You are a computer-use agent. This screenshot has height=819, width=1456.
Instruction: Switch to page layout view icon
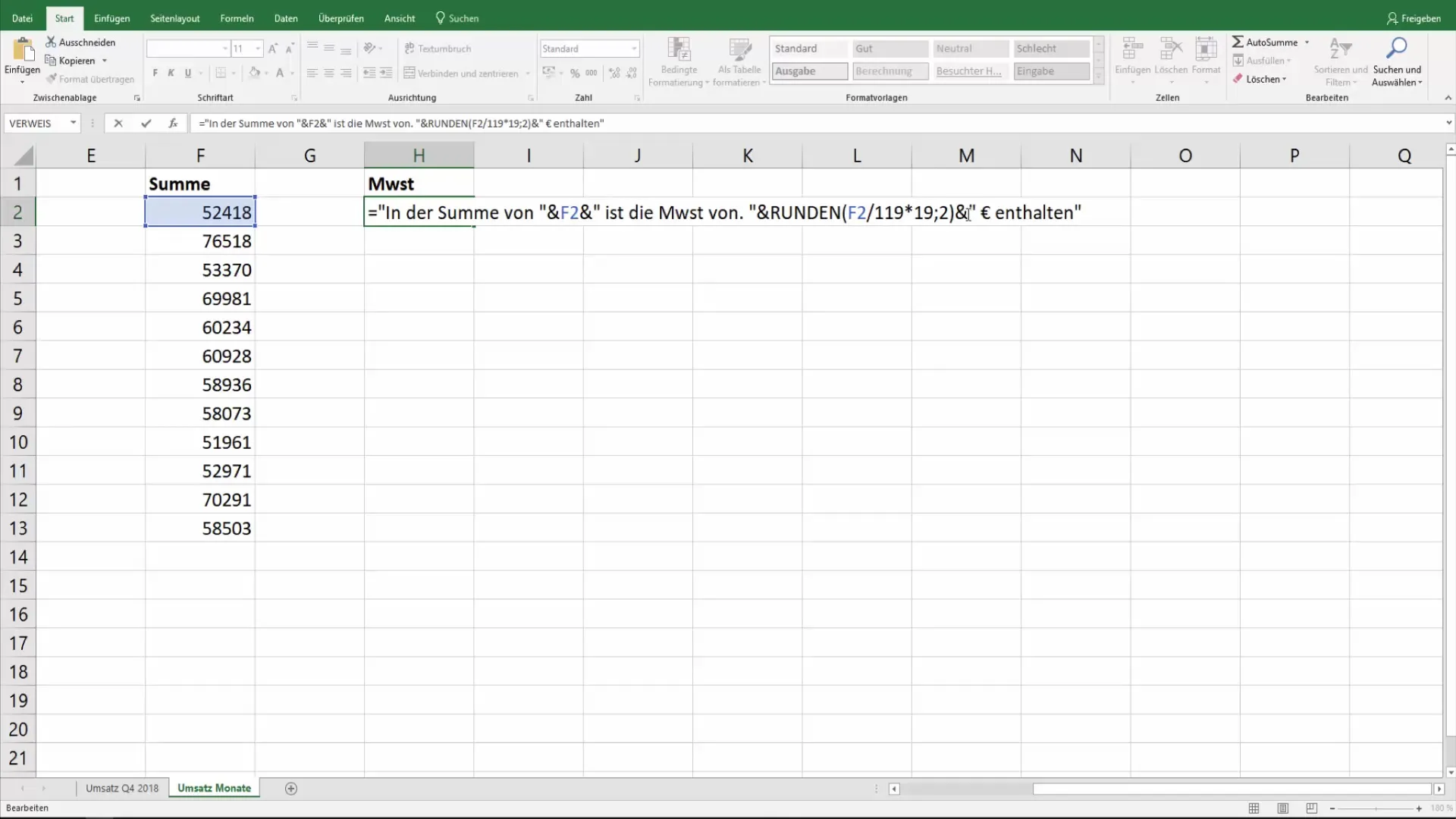coord(1283,808)
